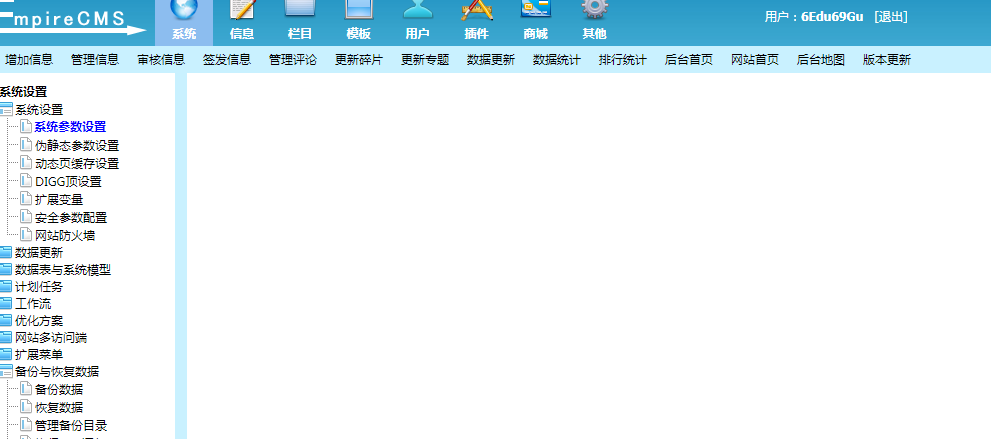The width and height of the screenshot is (991, 439).
Task: Open the 后台地图 link
Action: click(x=821, y=60)
